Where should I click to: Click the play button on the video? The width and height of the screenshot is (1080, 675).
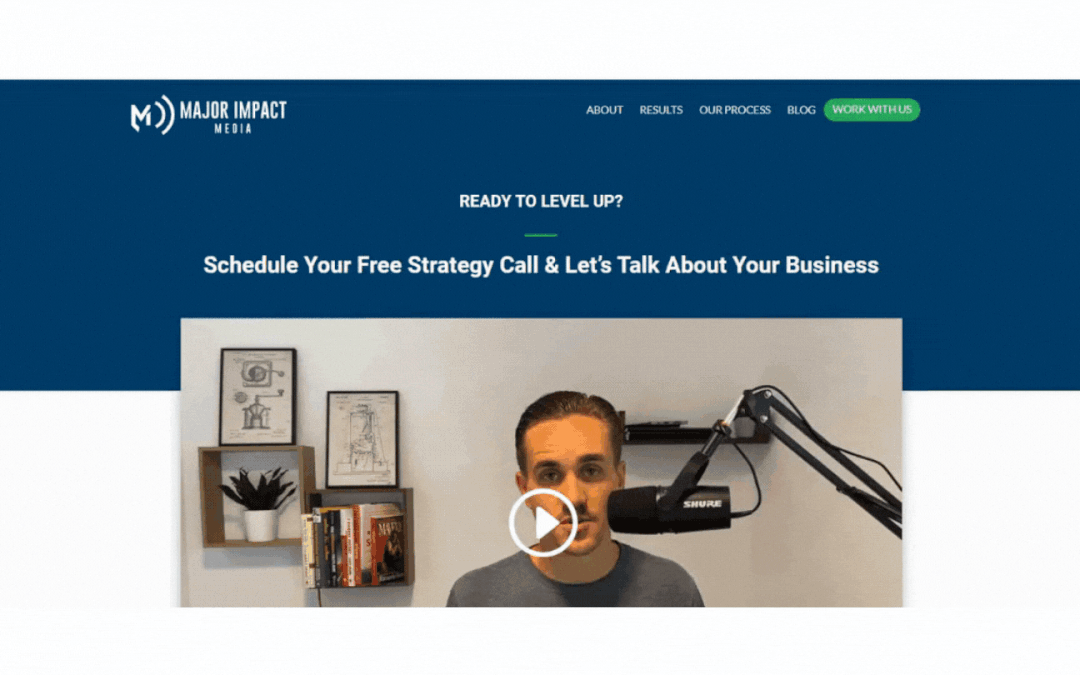(543, 522)
